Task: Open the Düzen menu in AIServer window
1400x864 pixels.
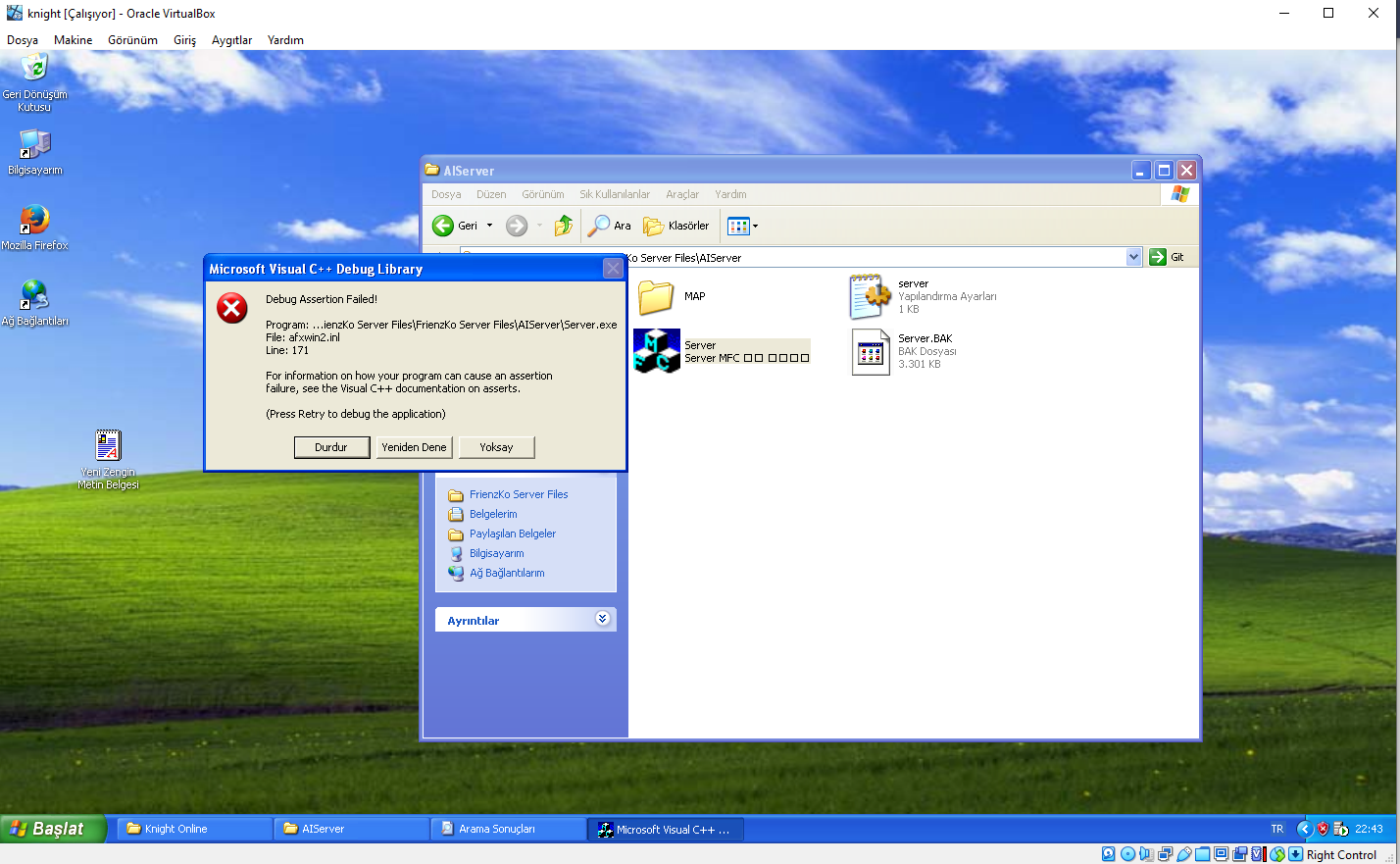Action: (491, 194)
